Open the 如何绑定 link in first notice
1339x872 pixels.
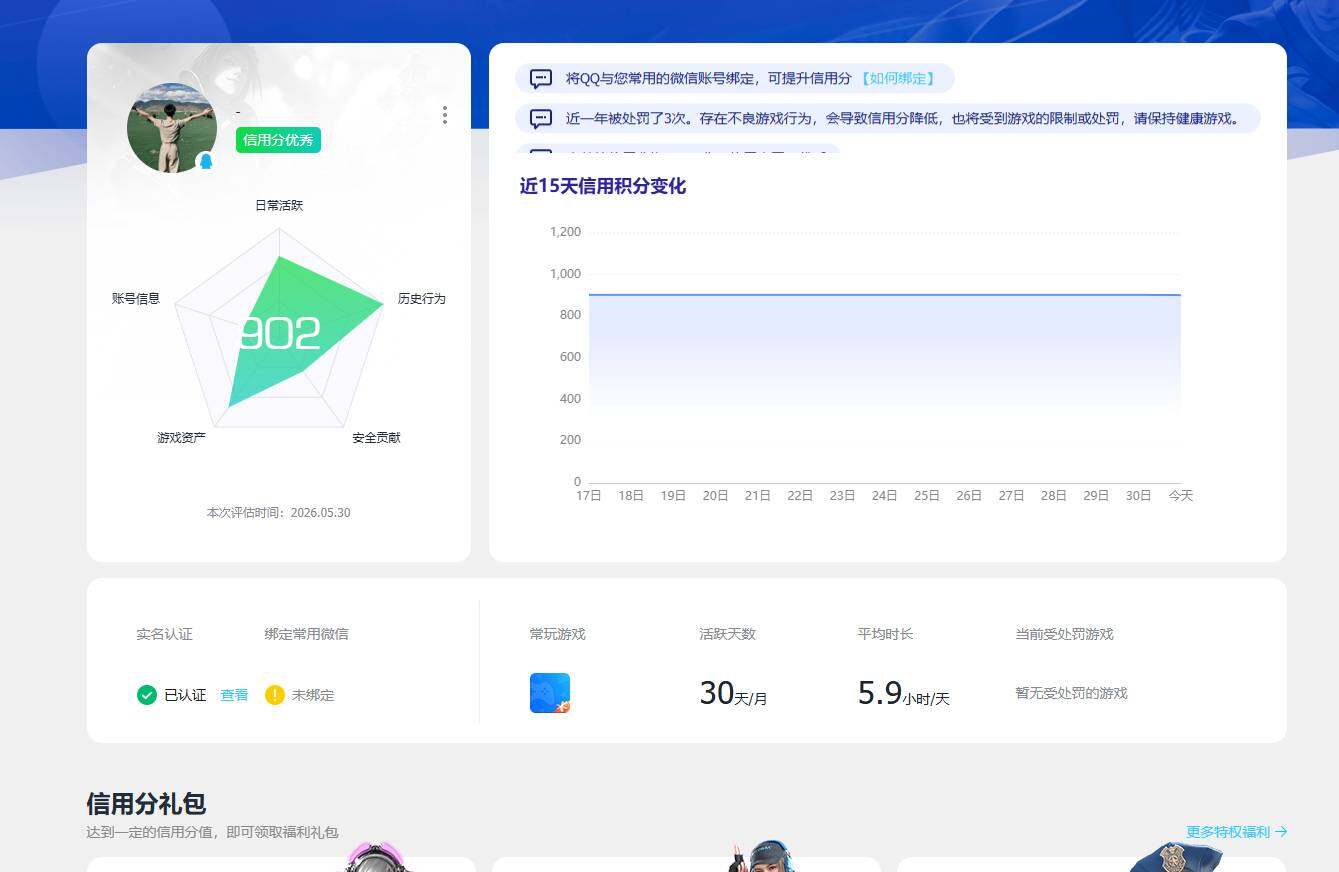898,78
